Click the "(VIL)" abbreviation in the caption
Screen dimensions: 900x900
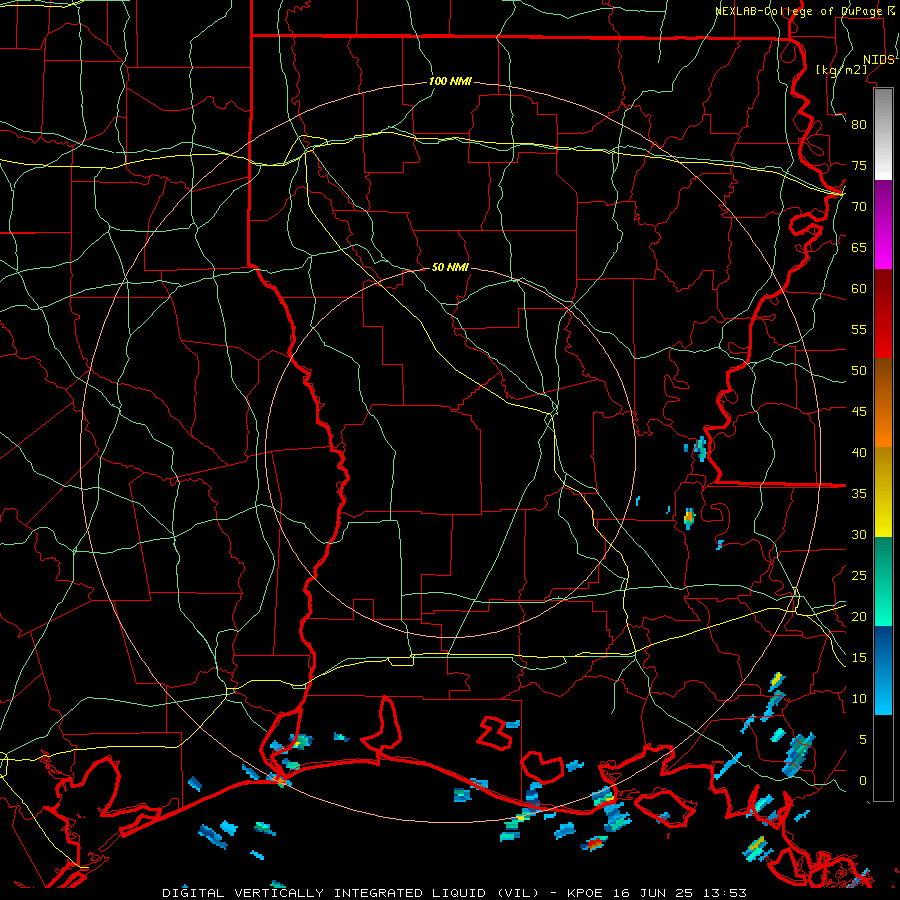(x=518, y=893)
